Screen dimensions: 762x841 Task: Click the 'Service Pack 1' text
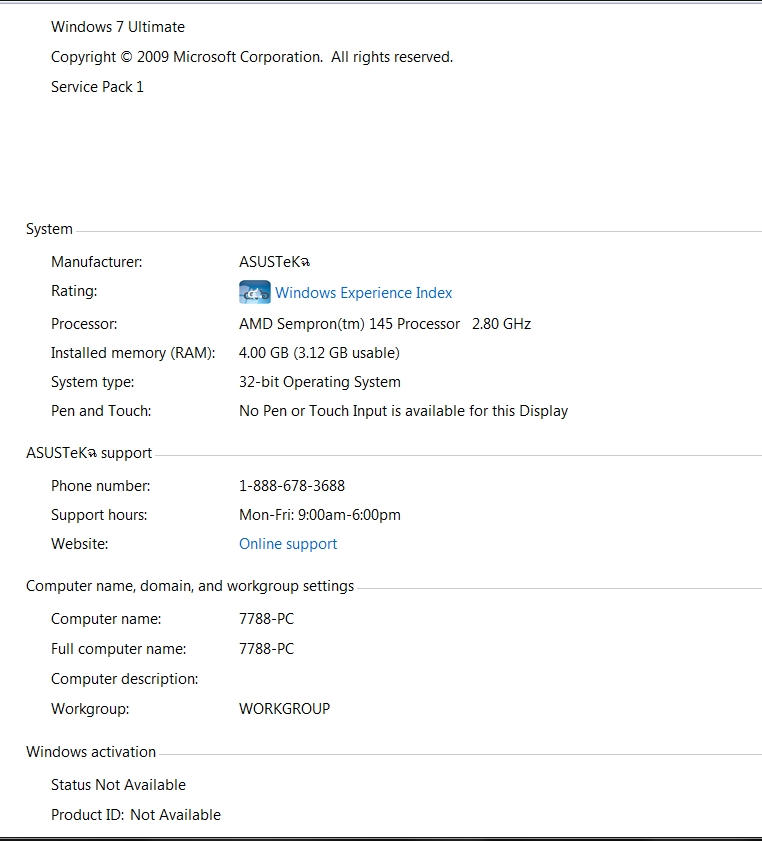tap(97, 87)
